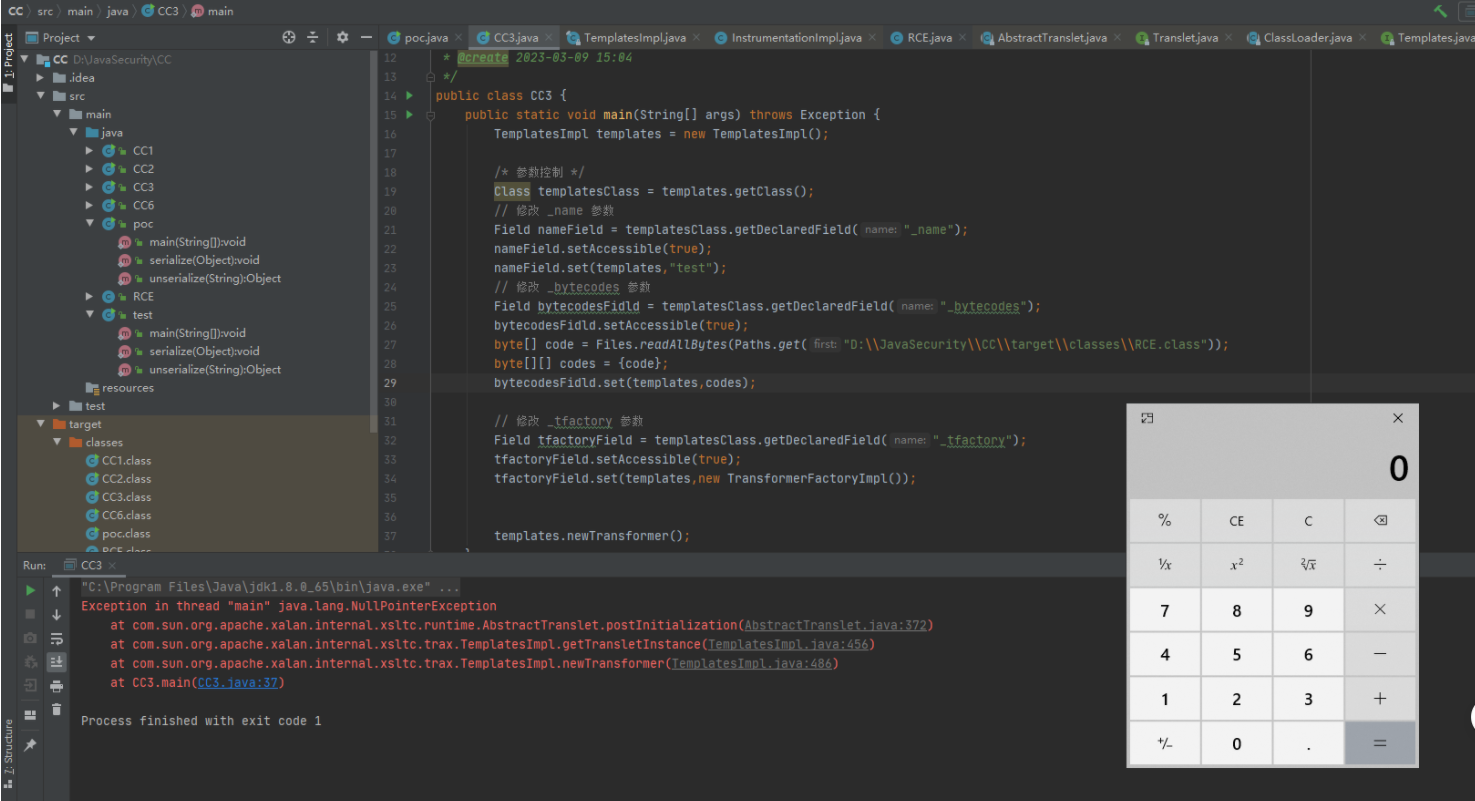The height and width of the screenshot is (801, 1475).
Task: Click the calculator square root button
Action: [x=1308, y=564]
